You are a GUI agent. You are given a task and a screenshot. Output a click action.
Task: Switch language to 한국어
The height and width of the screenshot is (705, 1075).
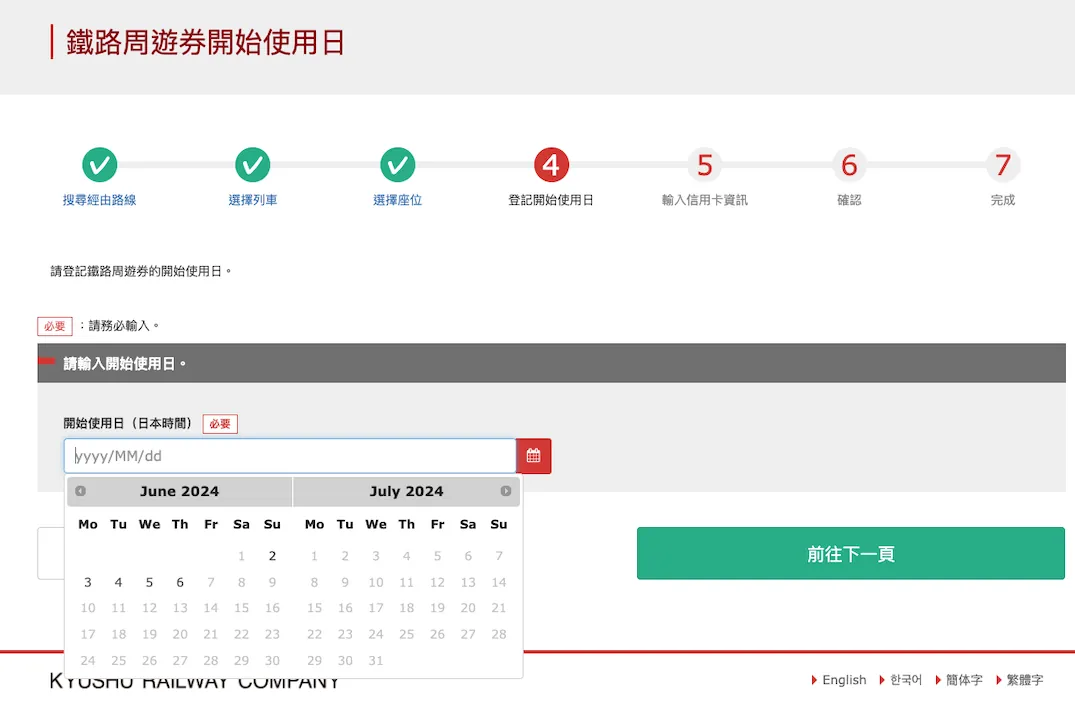905,680
